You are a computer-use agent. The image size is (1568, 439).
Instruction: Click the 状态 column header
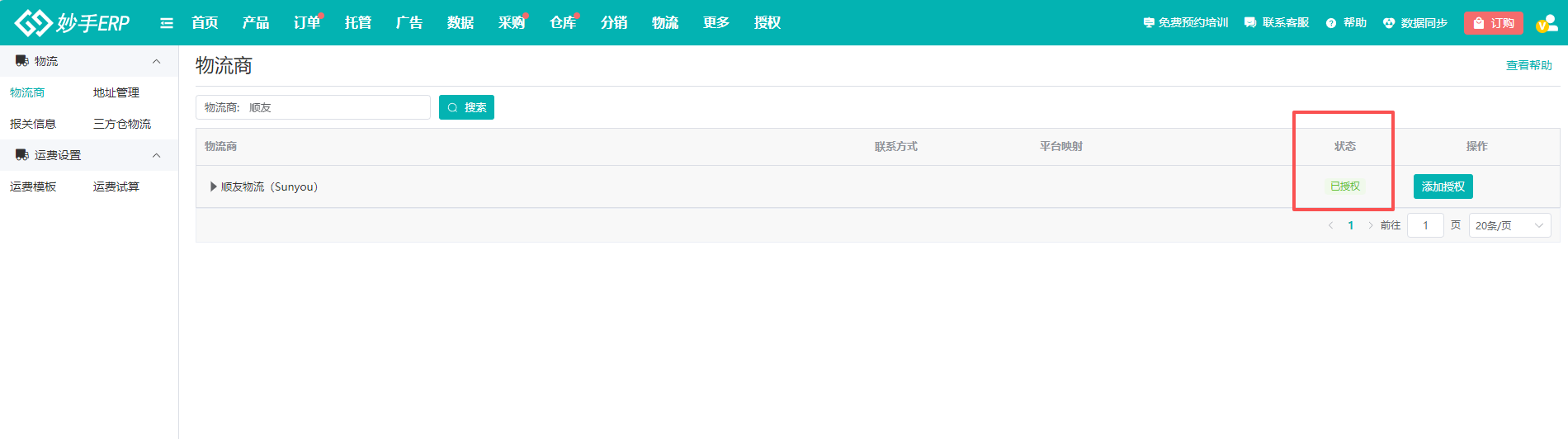point(1345,146)
